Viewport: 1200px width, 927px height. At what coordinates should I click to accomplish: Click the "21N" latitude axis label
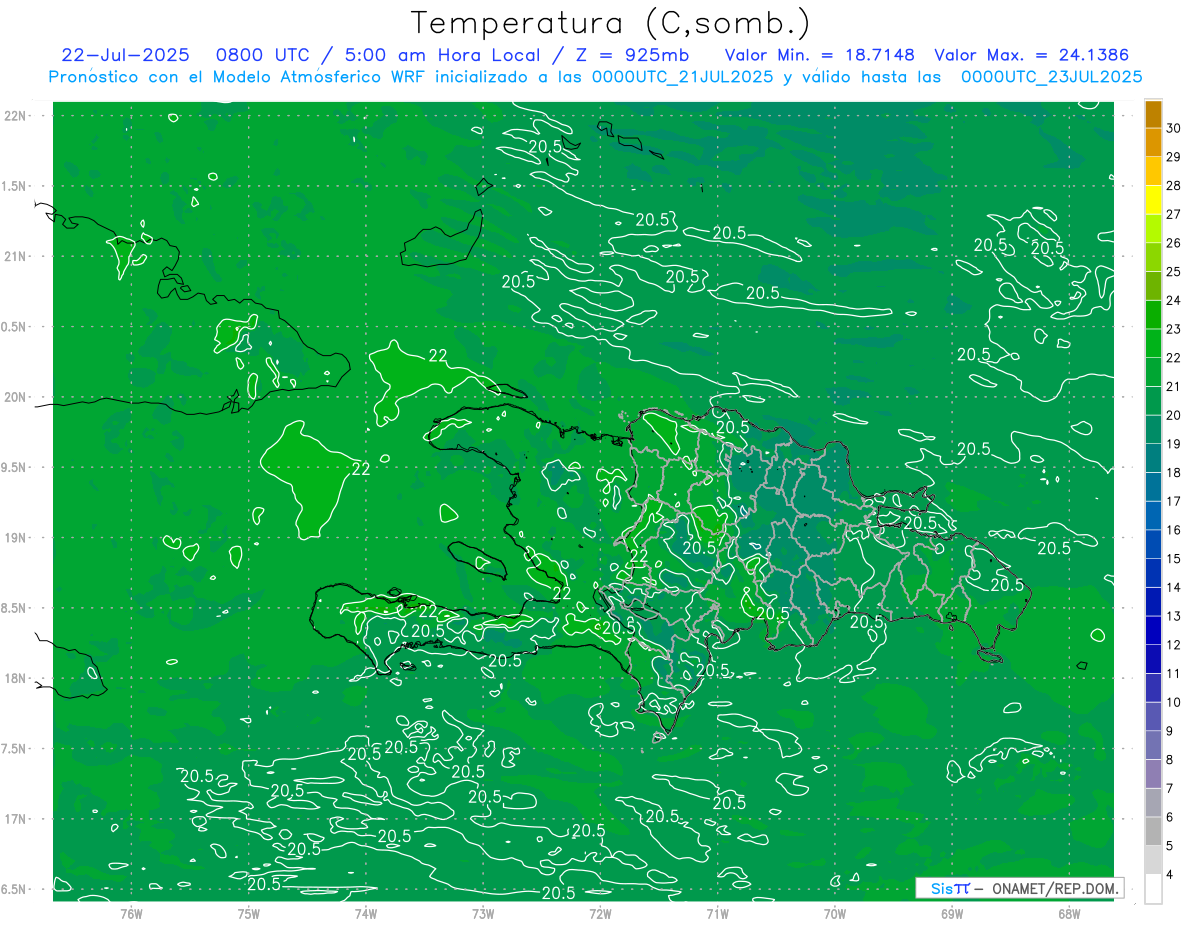[14, 257]
